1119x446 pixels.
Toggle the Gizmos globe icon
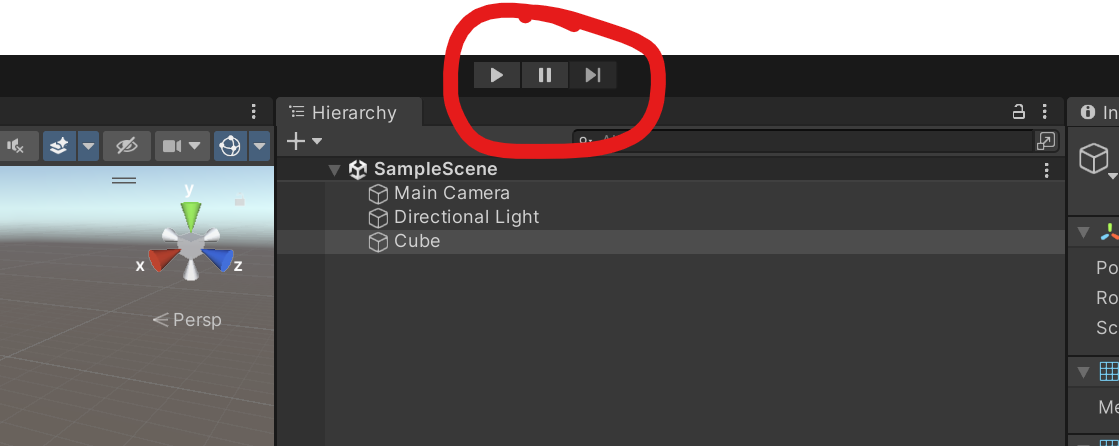point(230,146)
